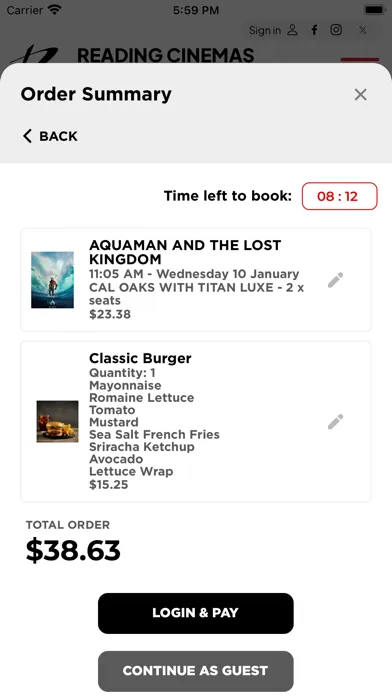Tap the 08:12 booking countdown timer

coord(340,196)
